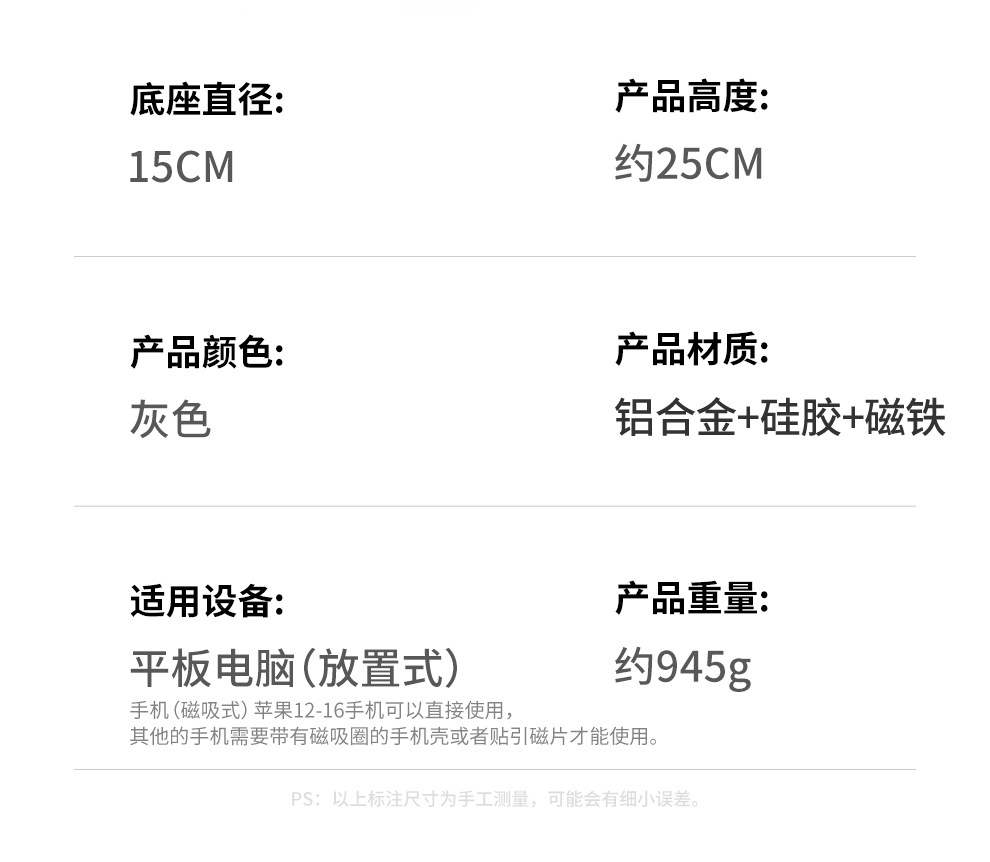Select the 15CM base diameter value
990x862 pixels.
tap(181, 166)
